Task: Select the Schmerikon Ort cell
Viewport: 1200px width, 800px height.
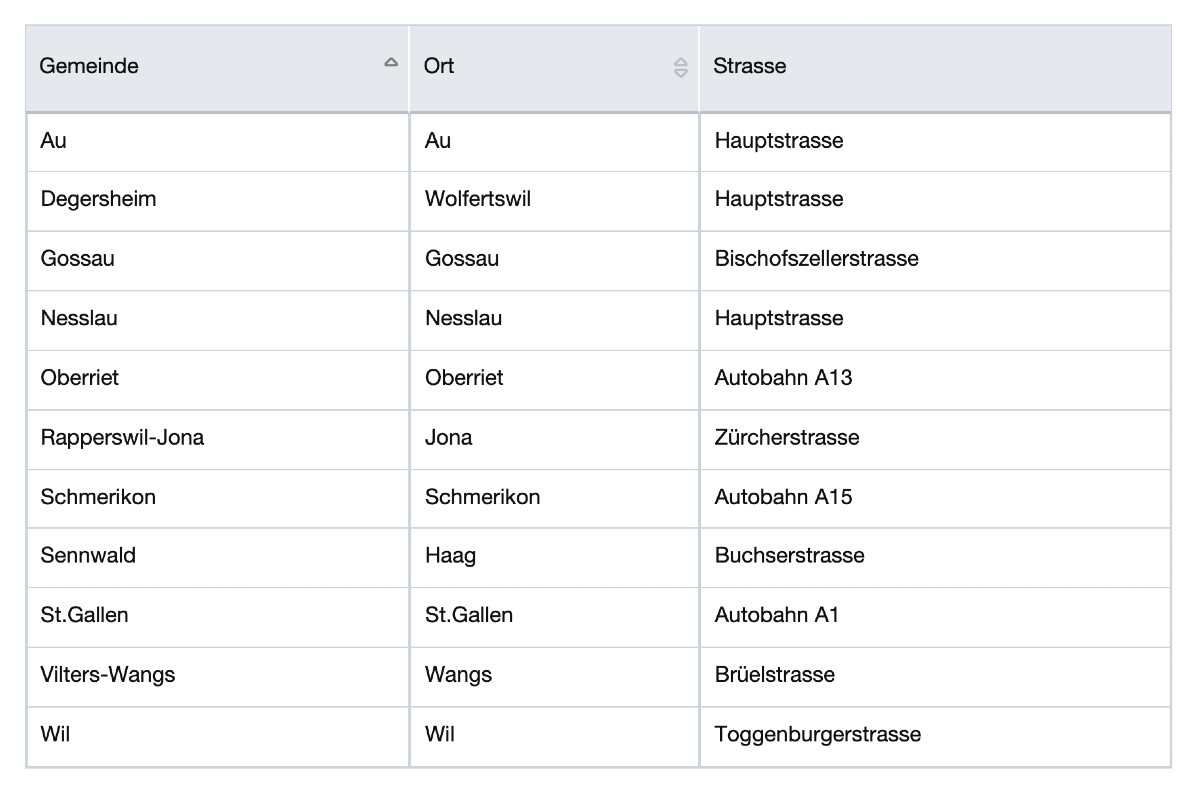Action: coord(482,497)
